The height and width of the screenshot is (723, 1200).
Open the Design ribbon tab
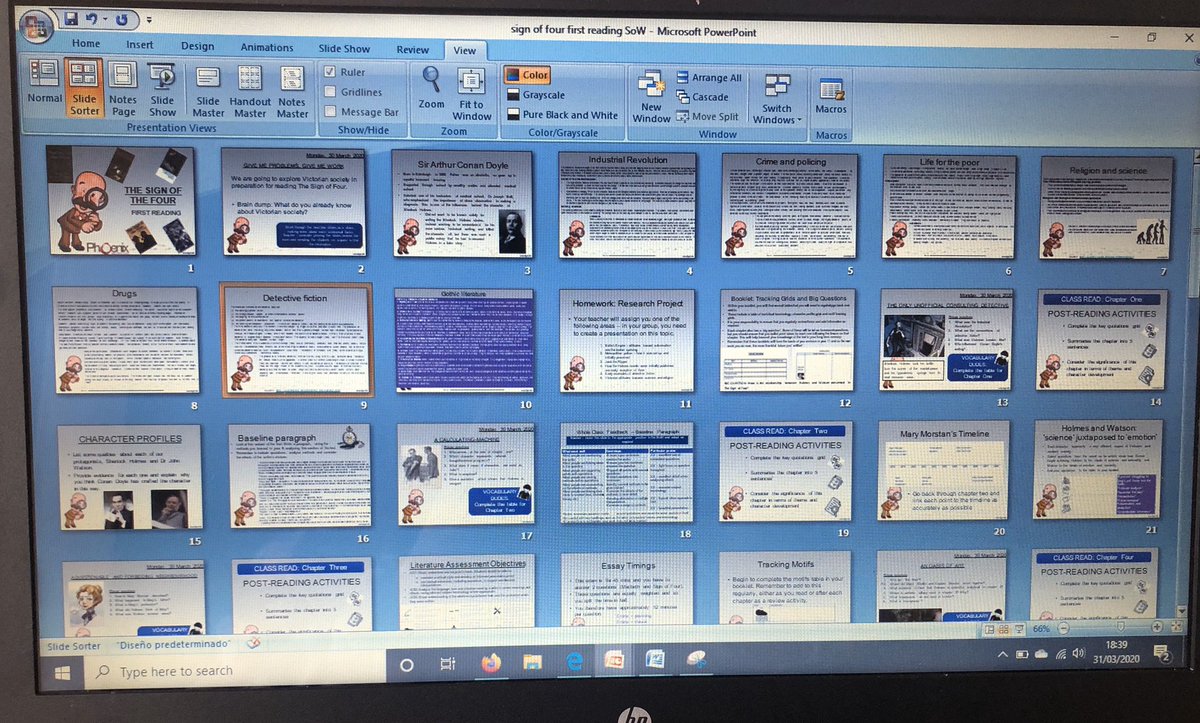(x=198, y=46)
